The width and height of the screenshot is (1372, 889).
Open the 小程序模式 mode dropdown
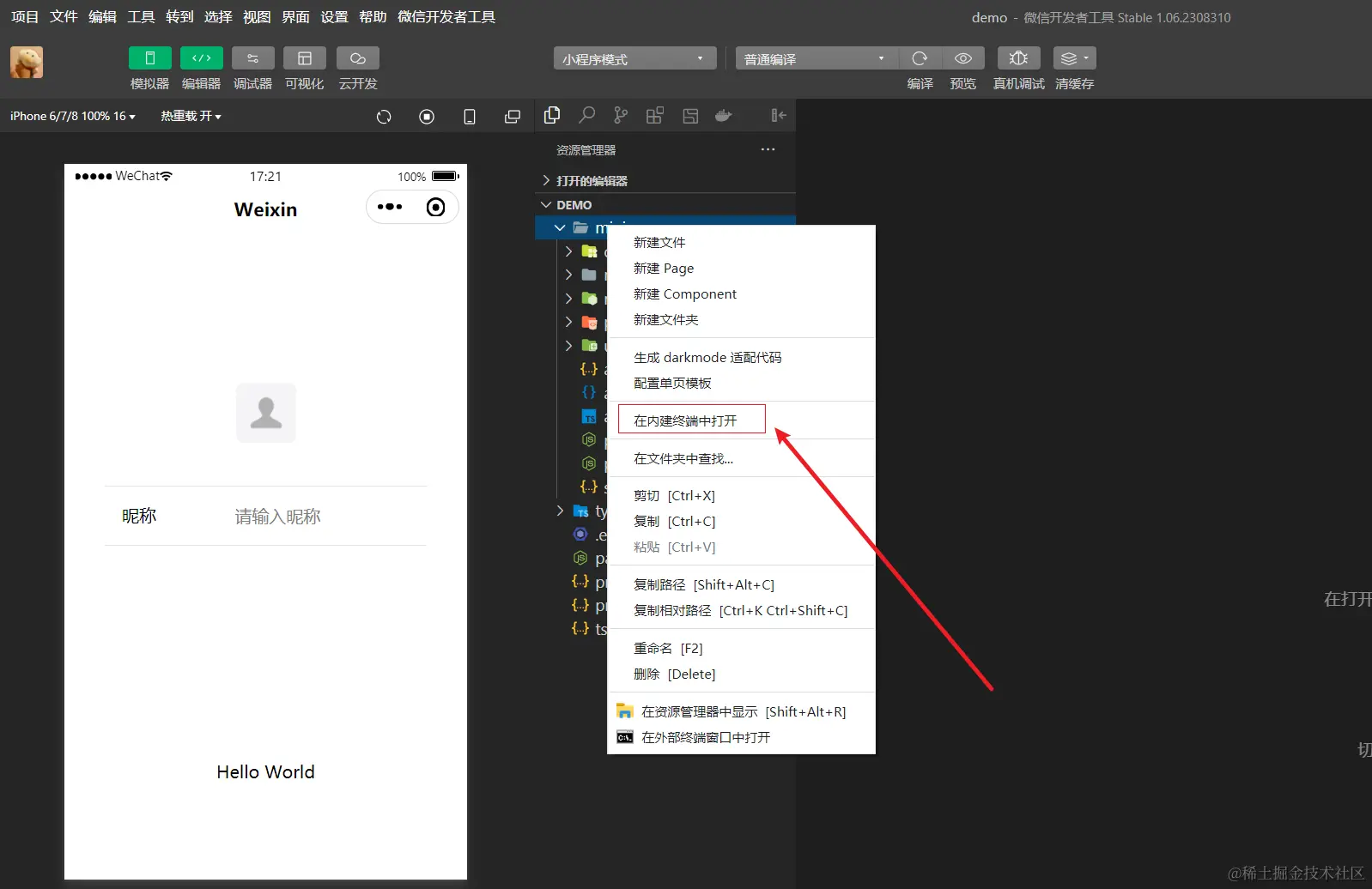tap(635, 58)
